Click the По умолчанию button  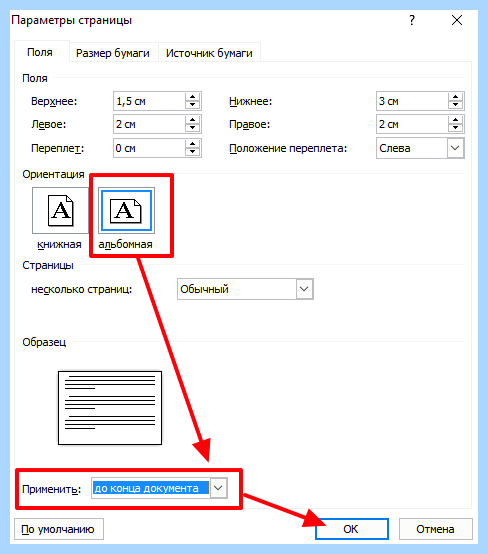pos(59,529)
